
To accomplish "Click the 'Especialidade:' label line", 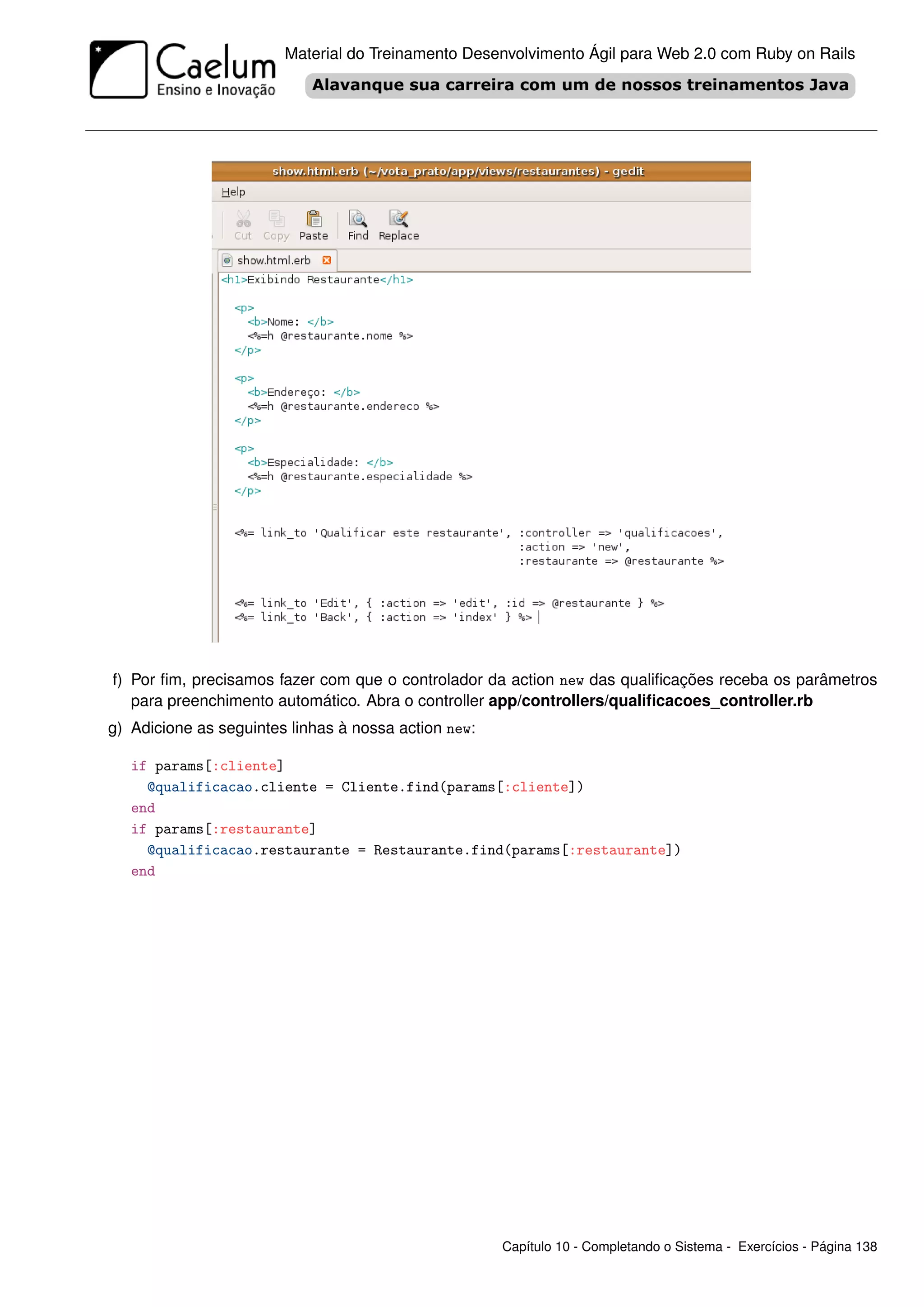I will click(320, 462).
